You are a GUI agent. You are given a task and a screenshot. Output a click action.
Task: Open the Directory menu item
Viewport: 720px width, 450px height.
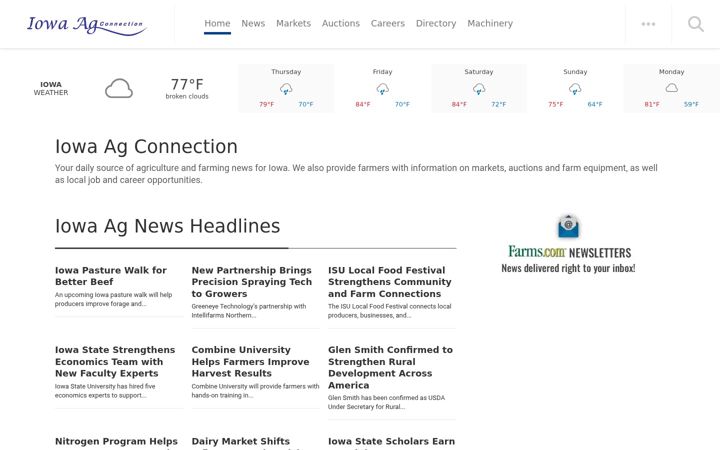[x=436, y=23]
